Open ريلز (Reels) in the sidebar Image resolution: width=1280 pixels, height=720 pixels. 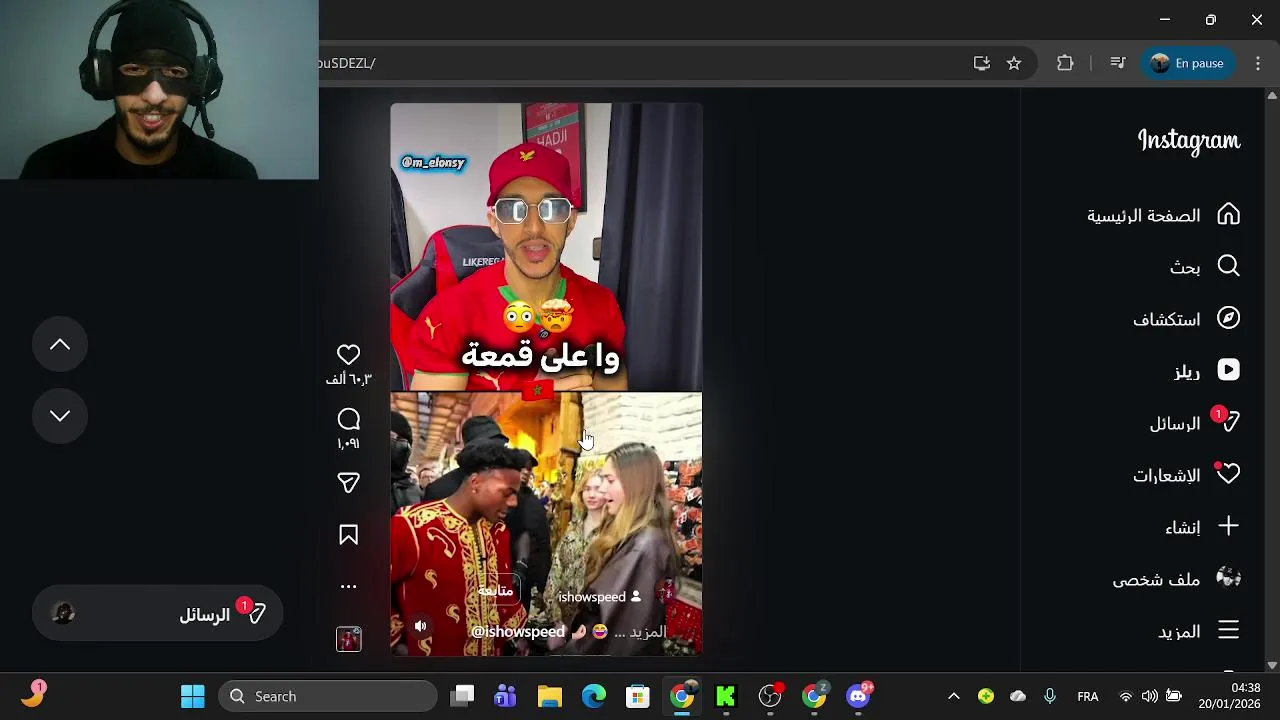point(1207,371)
